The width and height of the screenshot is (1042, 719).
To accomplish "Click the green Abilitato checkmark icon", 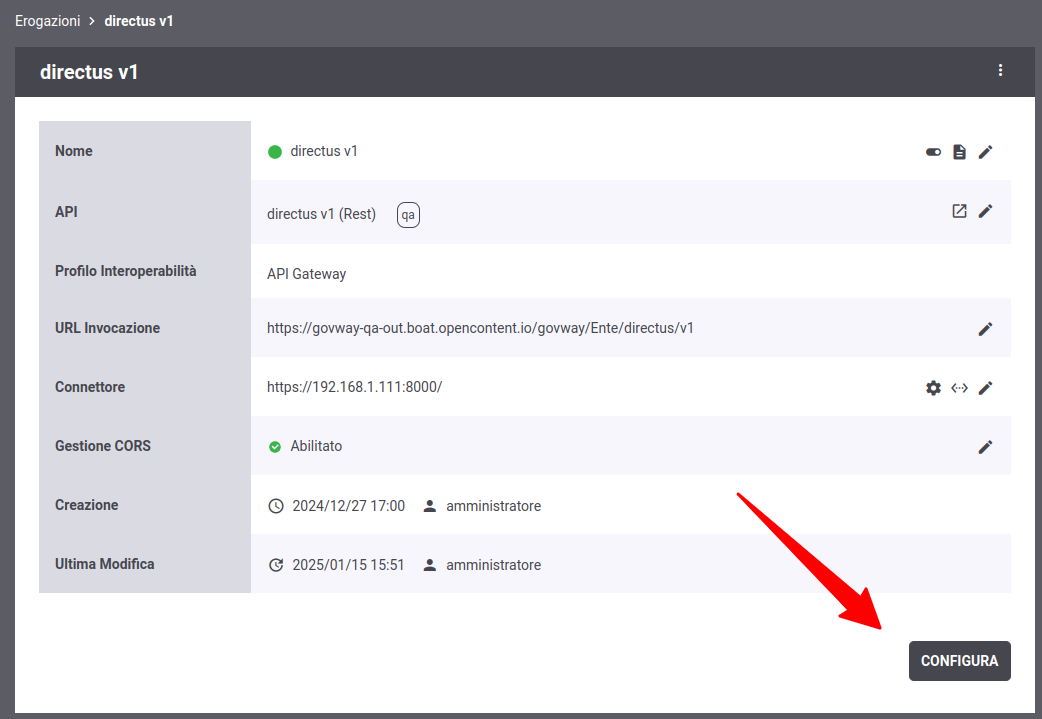I will point(275,447).
